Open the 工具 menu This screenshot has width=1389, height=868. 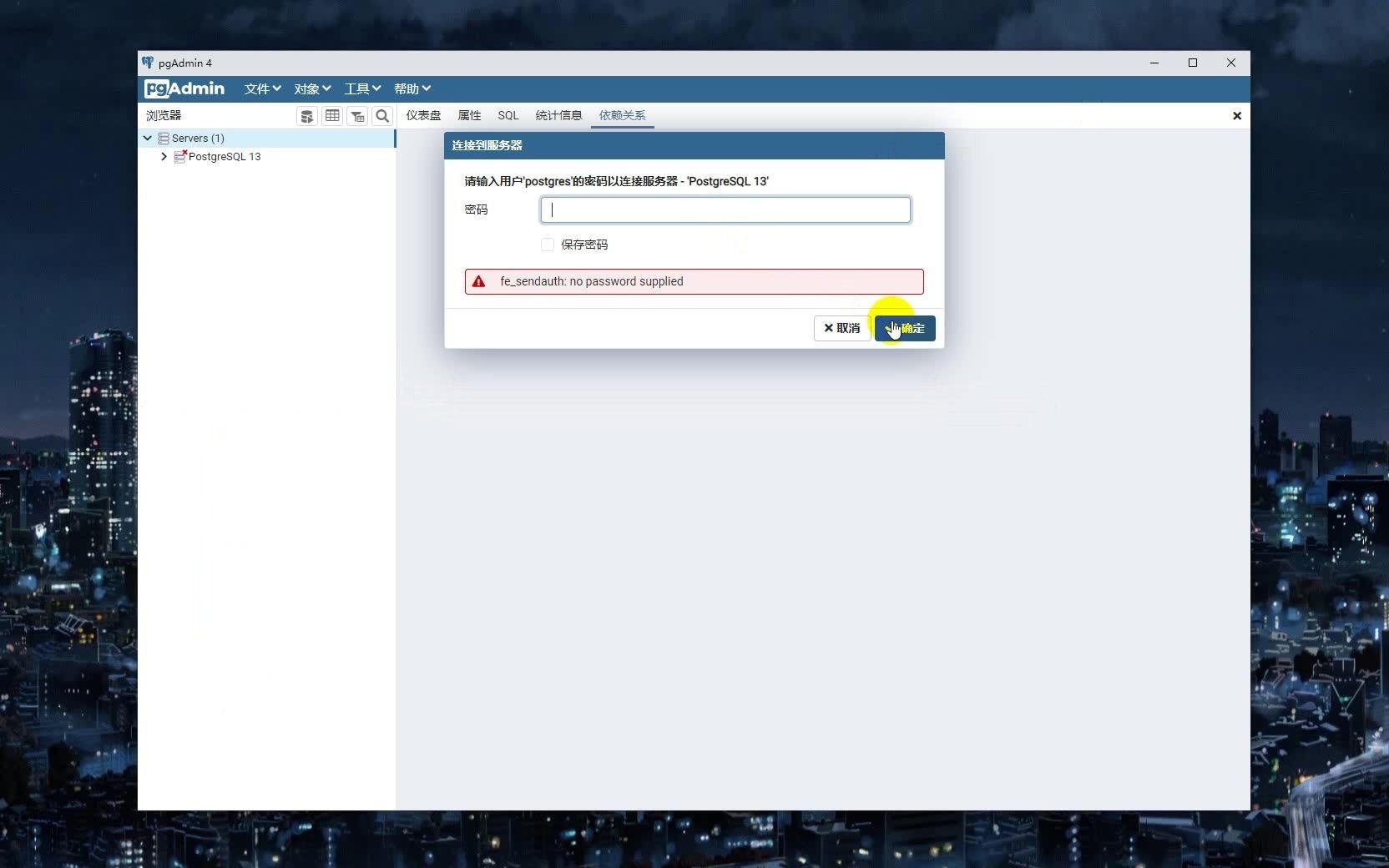click(x=362, y=88)
